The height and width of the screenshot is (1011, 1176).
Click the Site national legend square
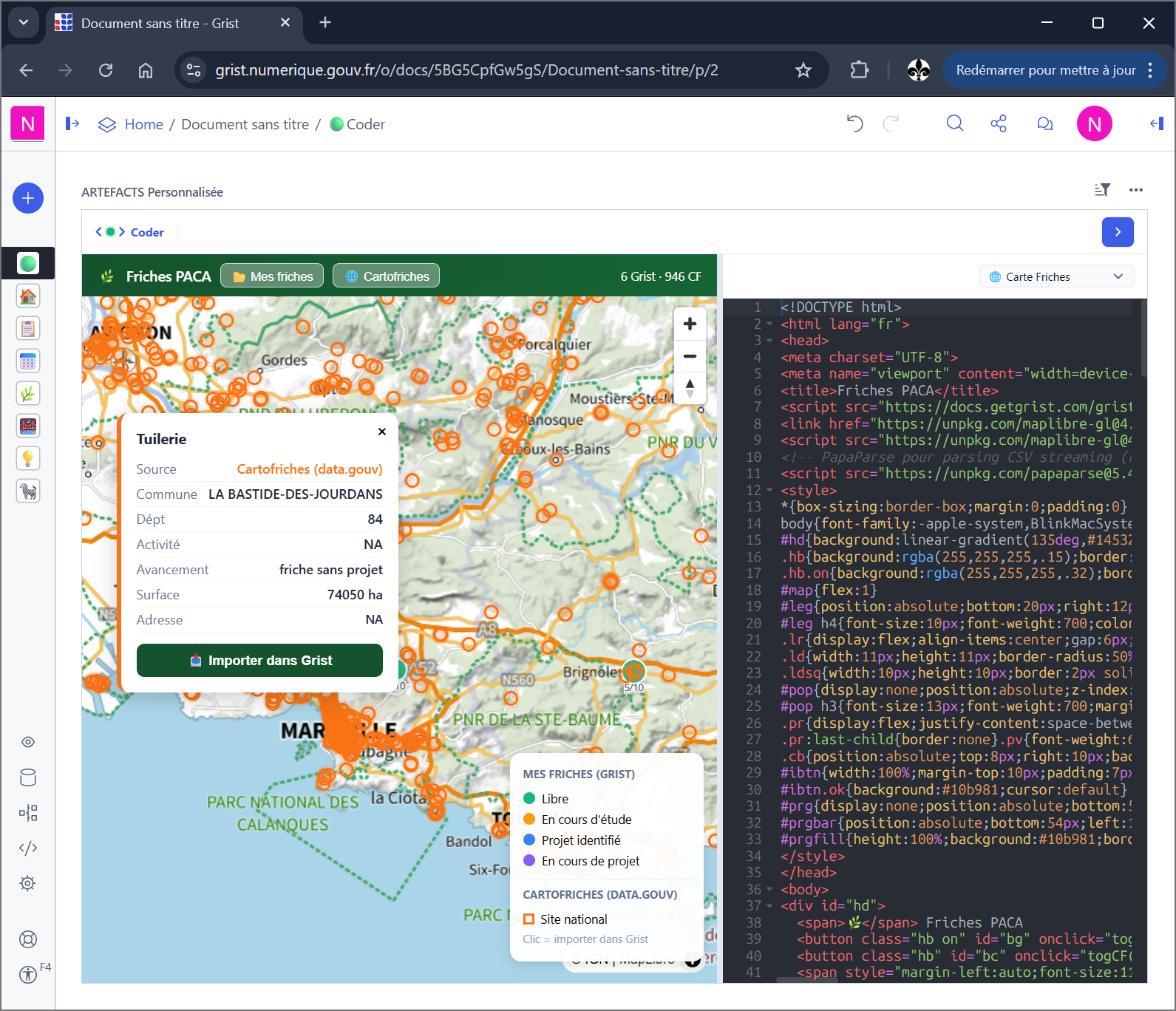pyautogui.click(x=528, y=919)
